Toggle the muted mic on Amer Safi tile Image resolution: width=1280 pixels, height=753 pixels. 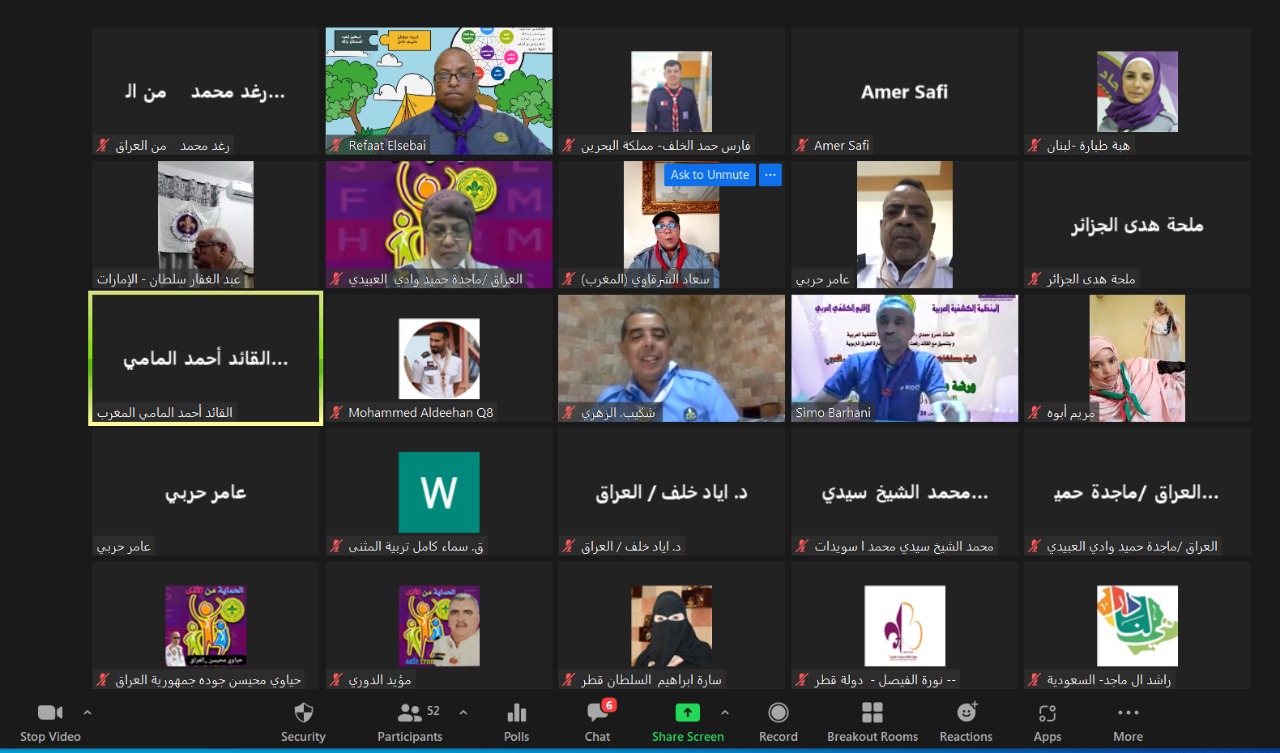(x=803, y=145)
